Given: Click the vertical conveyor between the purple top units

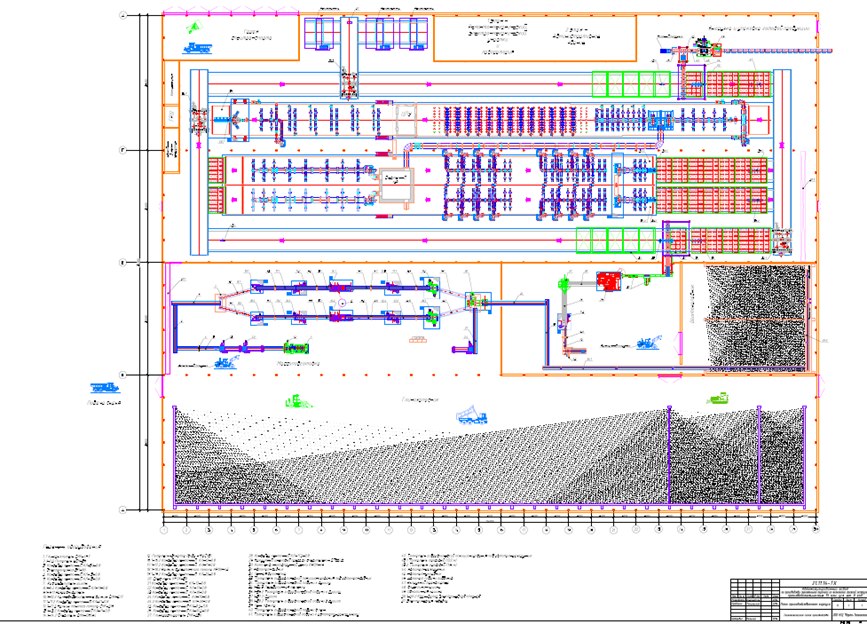Looking at the screenshot, I should [349, 58].
